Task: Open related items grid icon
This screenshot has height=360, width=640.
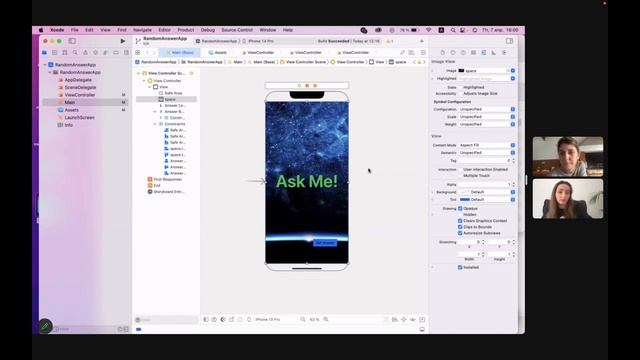Action: [x=138, y=53]
